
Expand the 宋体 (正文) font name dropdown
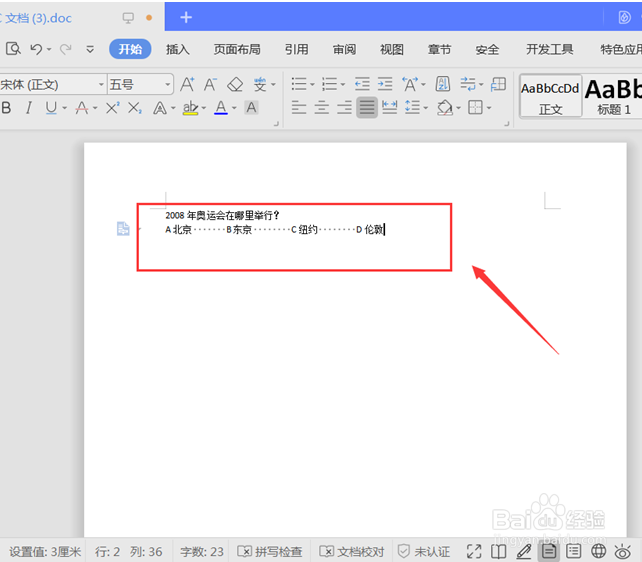(101, 85)
